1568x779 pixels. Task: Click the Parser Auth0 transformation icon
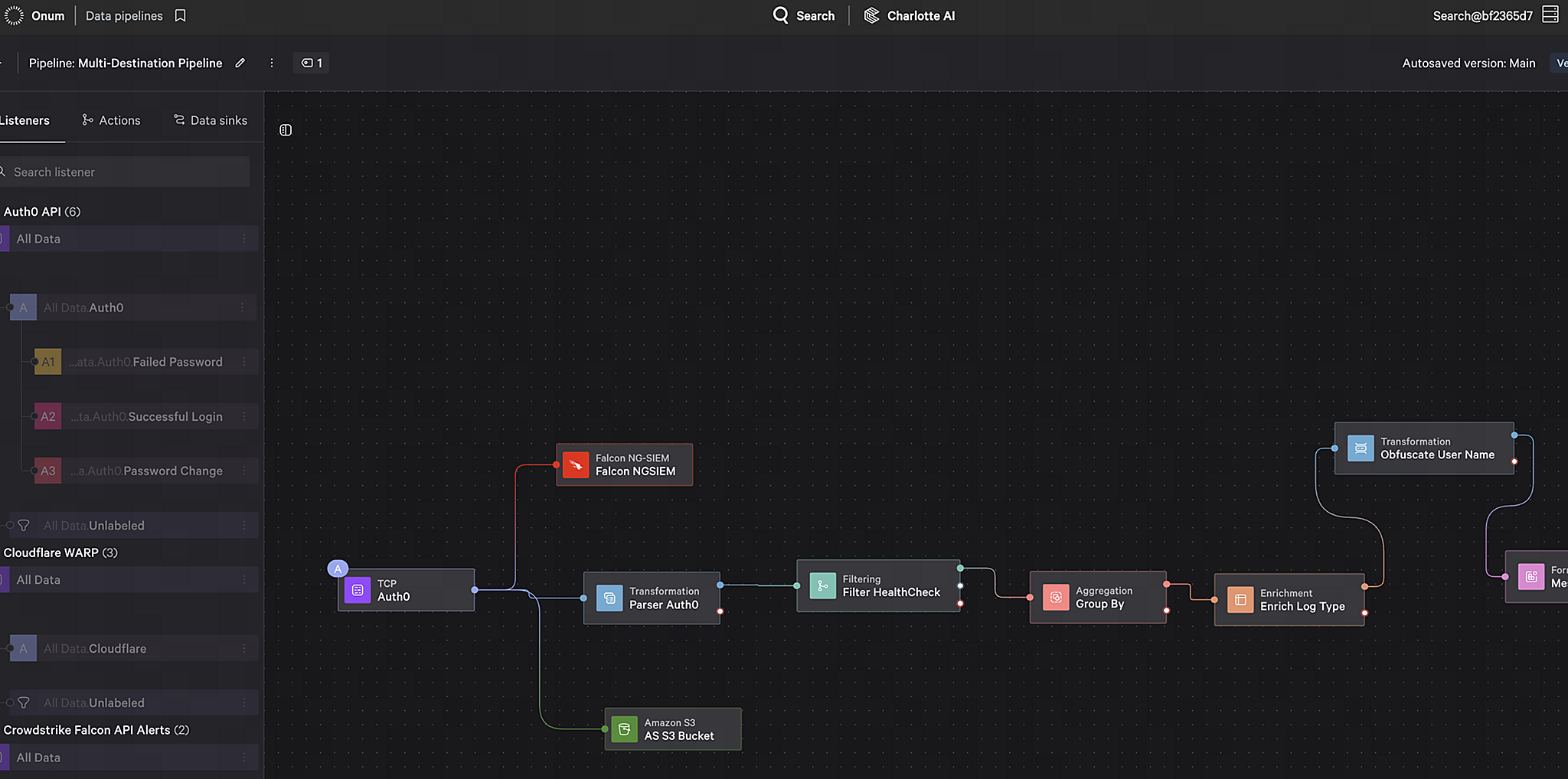click(609, 598)
